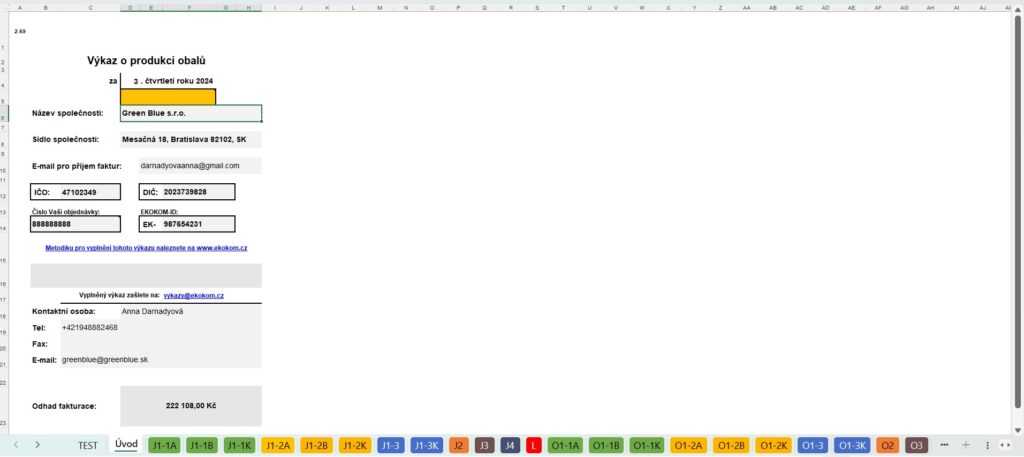Click the previous sheet navigation arrow
The image size is (1024, 457).
[x=16, y=445]
